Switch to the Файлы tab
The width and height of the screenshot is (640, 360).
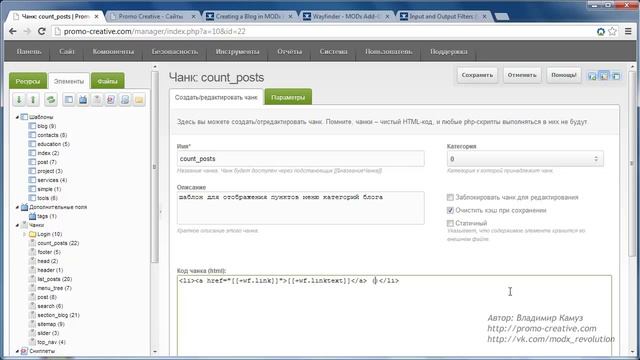coord(107,81)
